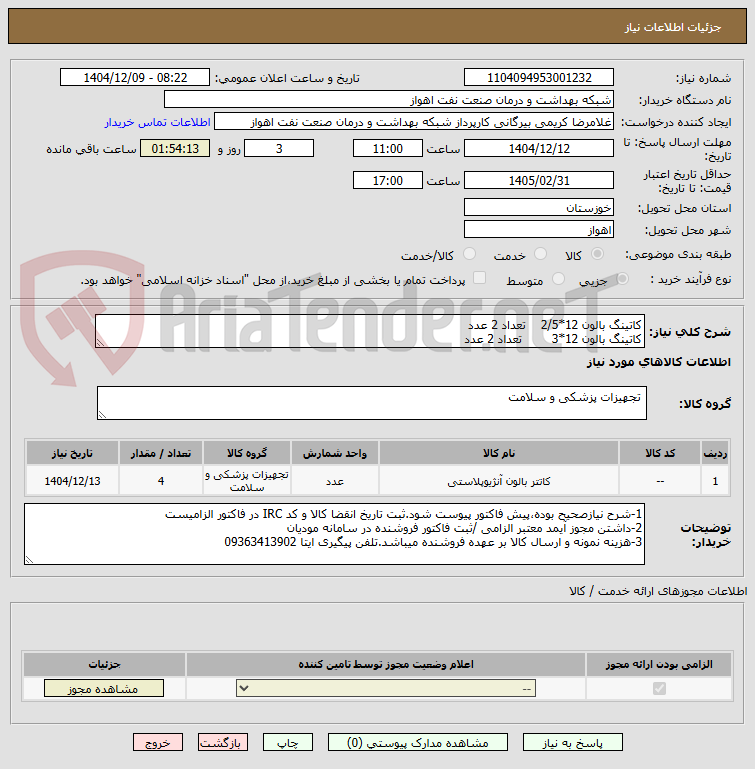Viewport: 755px width, 769px height.
Task: Click the city field اهواز
Action: (x=539, y=230)
